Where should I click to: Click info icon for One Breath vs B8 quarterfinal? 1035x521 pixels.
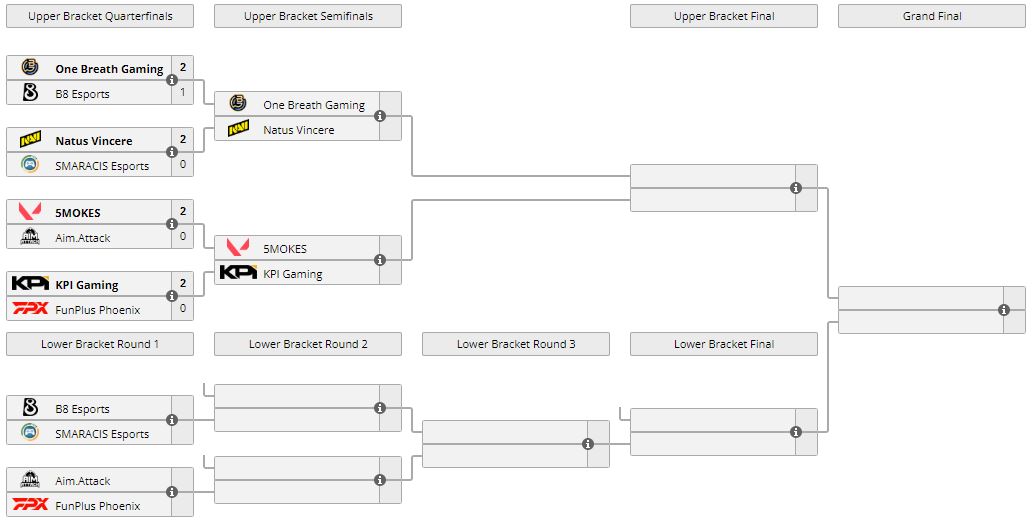pos(172,80)
